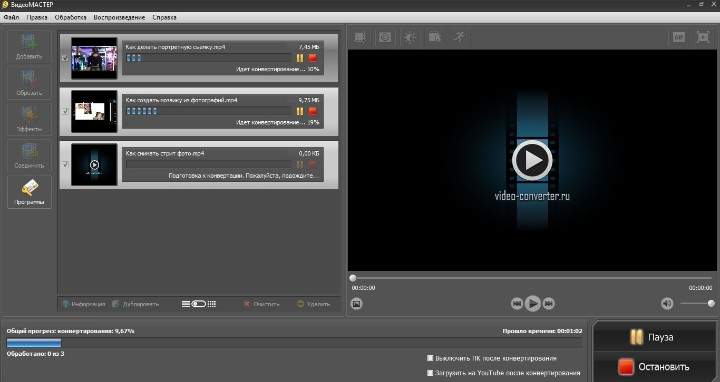
Task: Open the Обработка menu
Action: pos(70,17)
